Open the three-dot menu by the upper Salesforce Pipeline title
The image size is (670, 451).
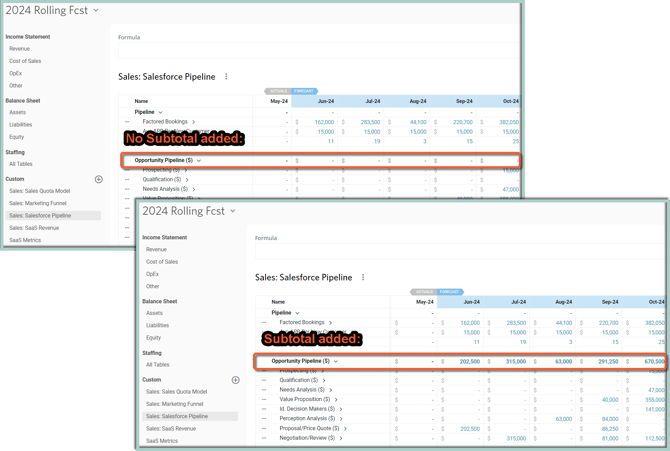point(226,76)
